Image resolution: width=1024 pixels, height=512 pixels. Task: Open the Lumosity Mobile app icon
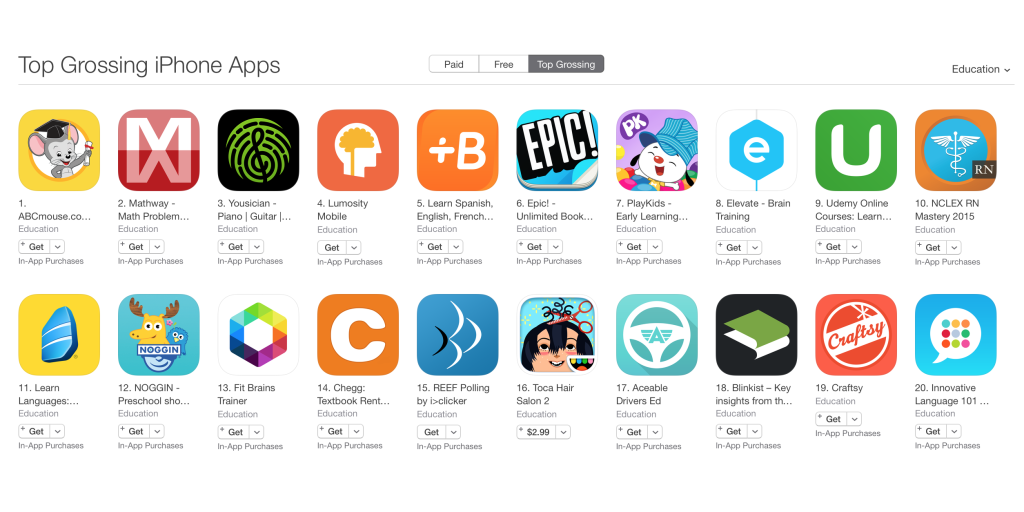point(358,150)
